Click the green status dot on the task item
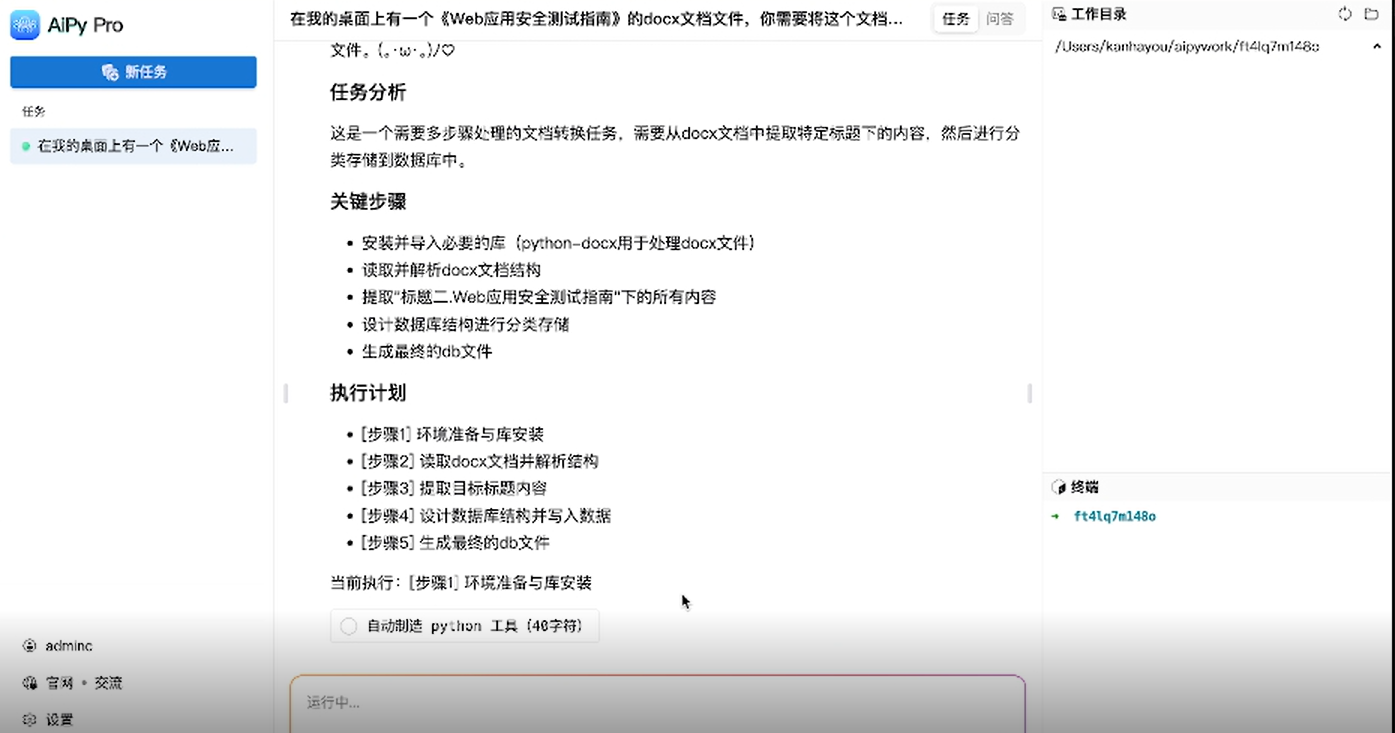Viewport: 1395px width, 733px height. point(24,146)
